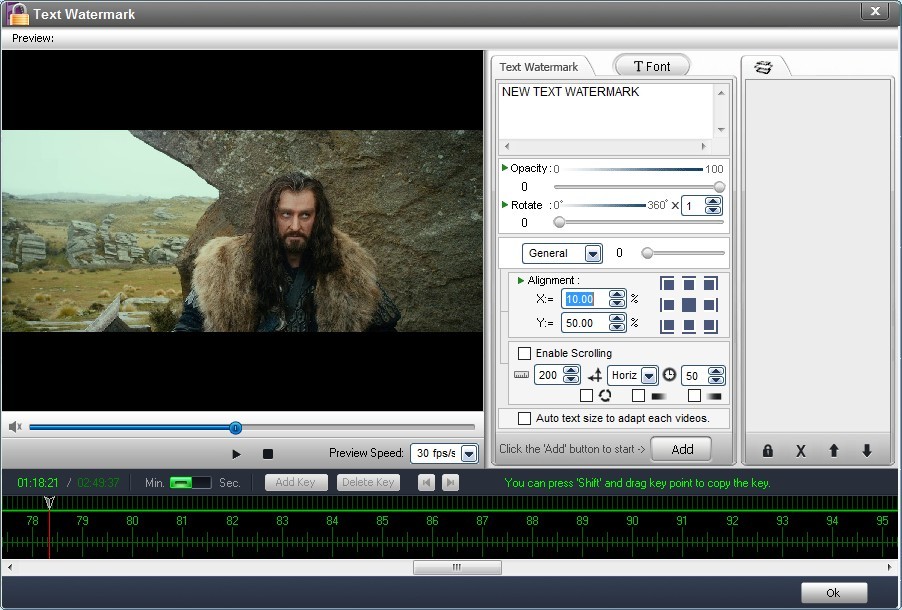Click the X delete icon under list panel

[x=800, y=451]
